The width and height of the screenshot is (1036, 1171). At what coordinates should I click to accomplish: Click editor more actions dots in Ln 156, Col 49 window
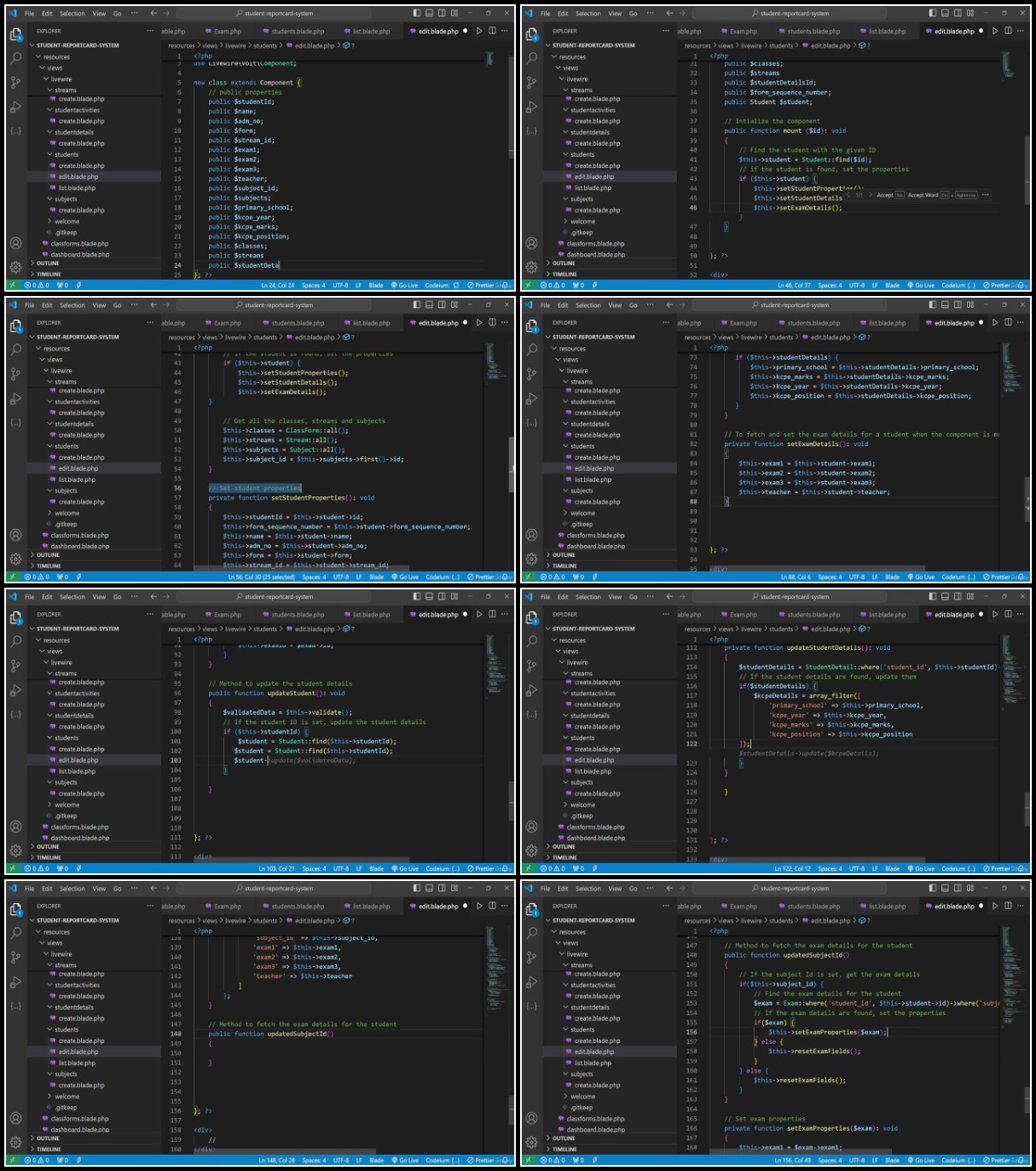click(1022, 906)
